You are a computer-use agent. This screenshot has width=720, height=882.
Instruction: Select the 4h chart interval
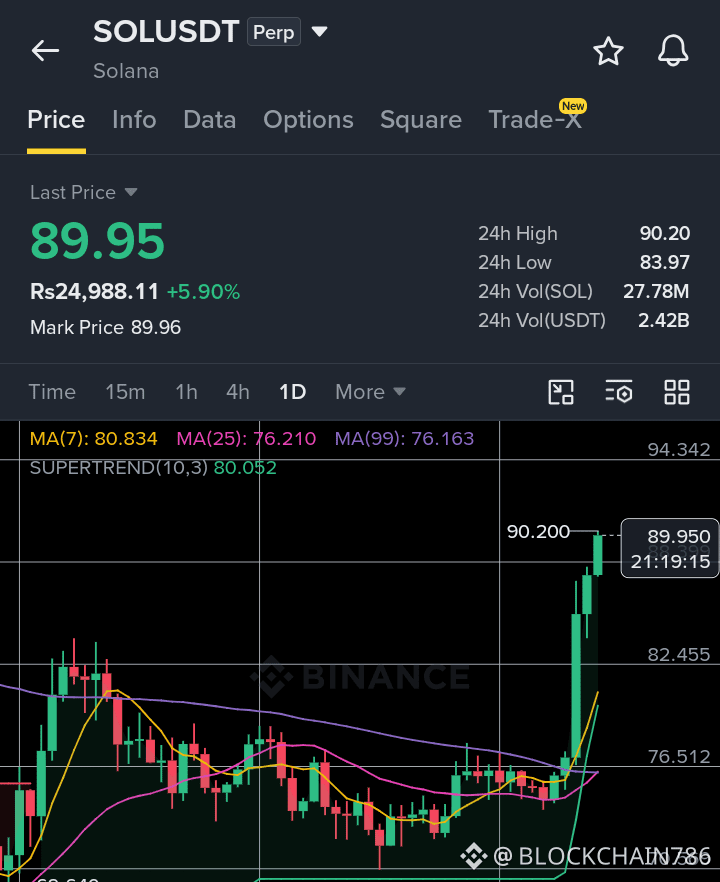[x=238, y=392]
